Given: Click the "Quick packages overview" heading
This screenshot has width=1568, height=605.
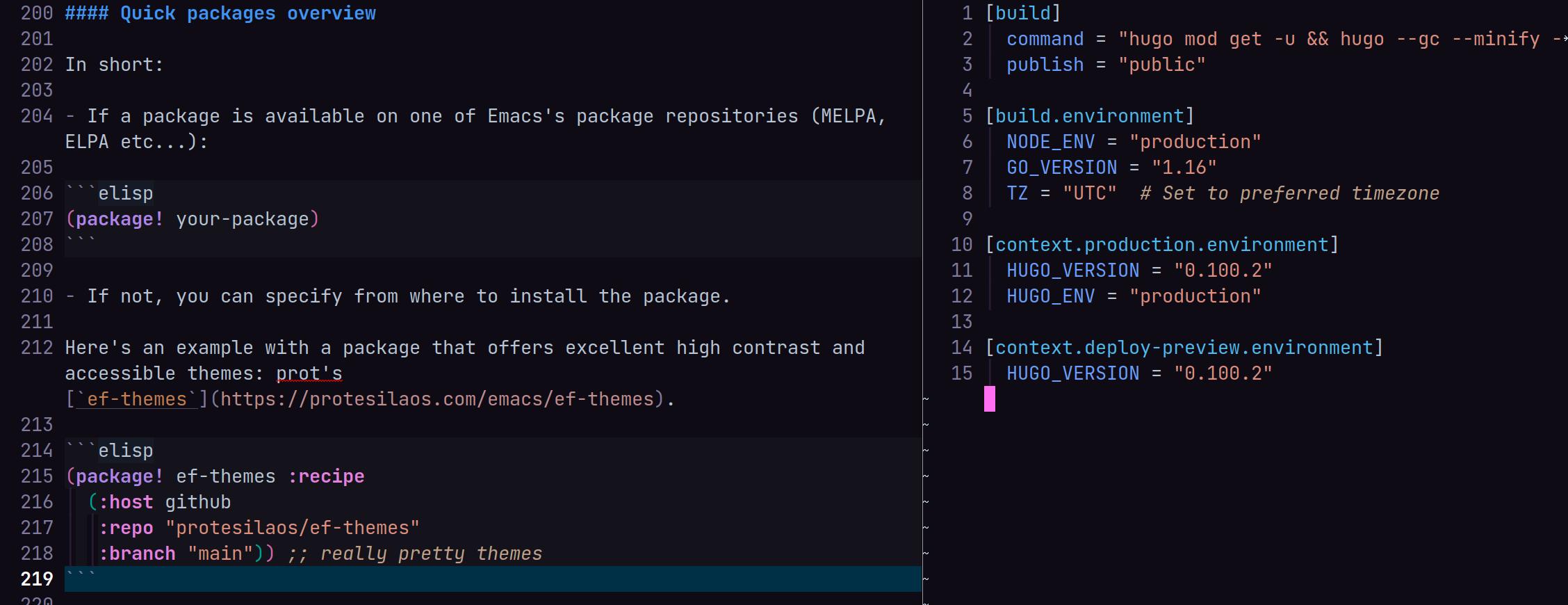Looking at the screenshot, I should click(247, 13).
